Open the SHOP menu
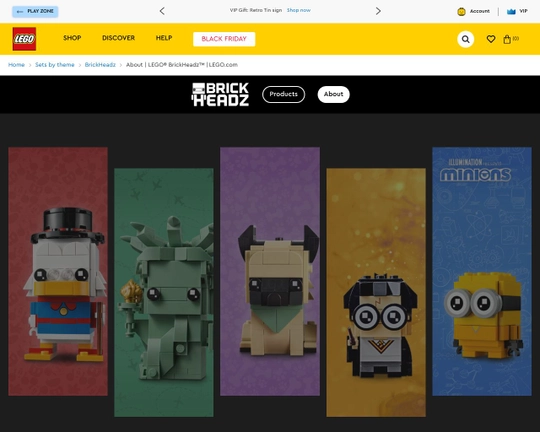Viewport: 540px width, 432px height. [x=72, y=38]
